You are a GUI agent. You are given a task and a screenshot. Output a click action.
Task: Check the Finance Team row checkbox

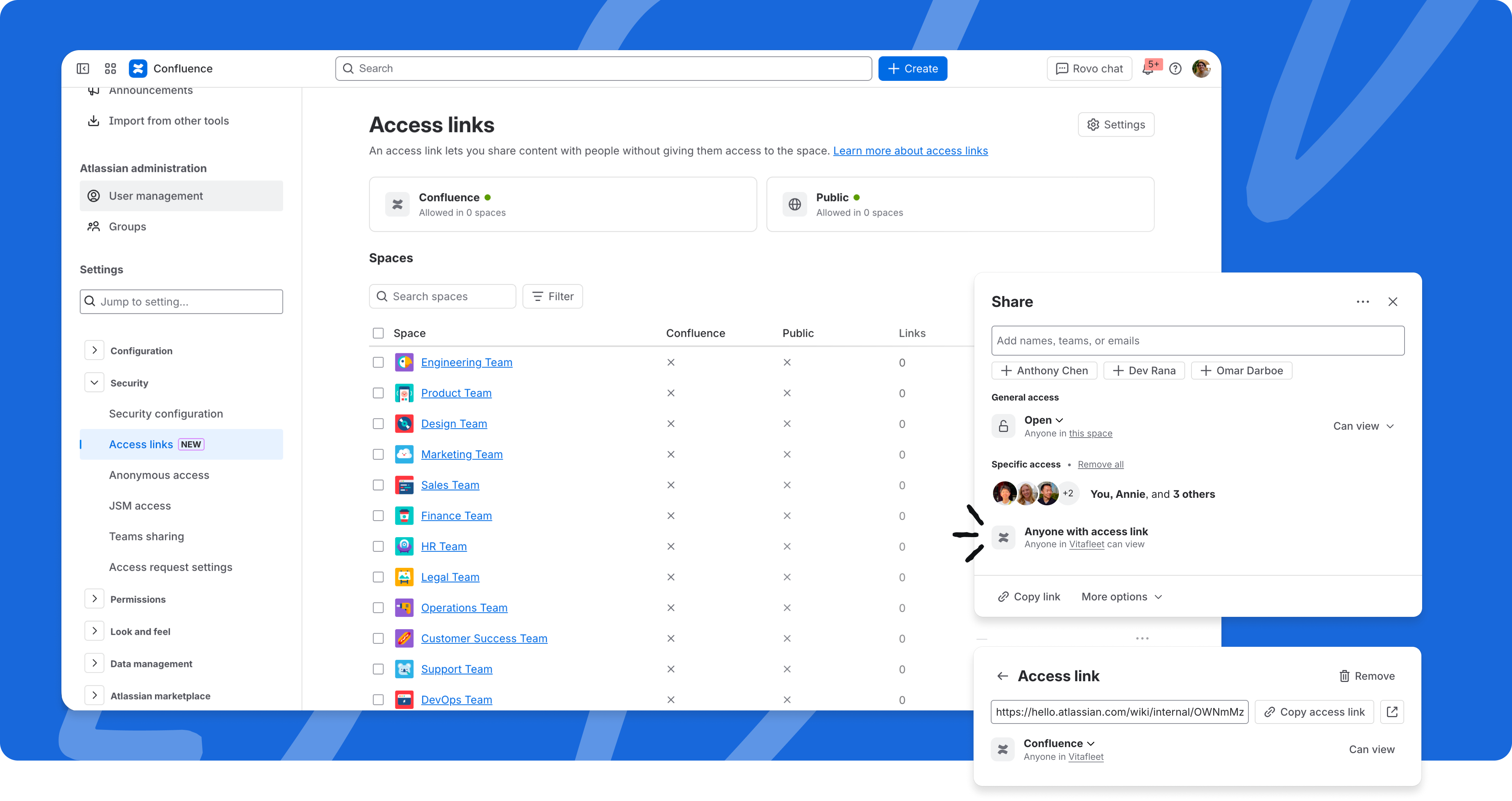click(378, 516)
